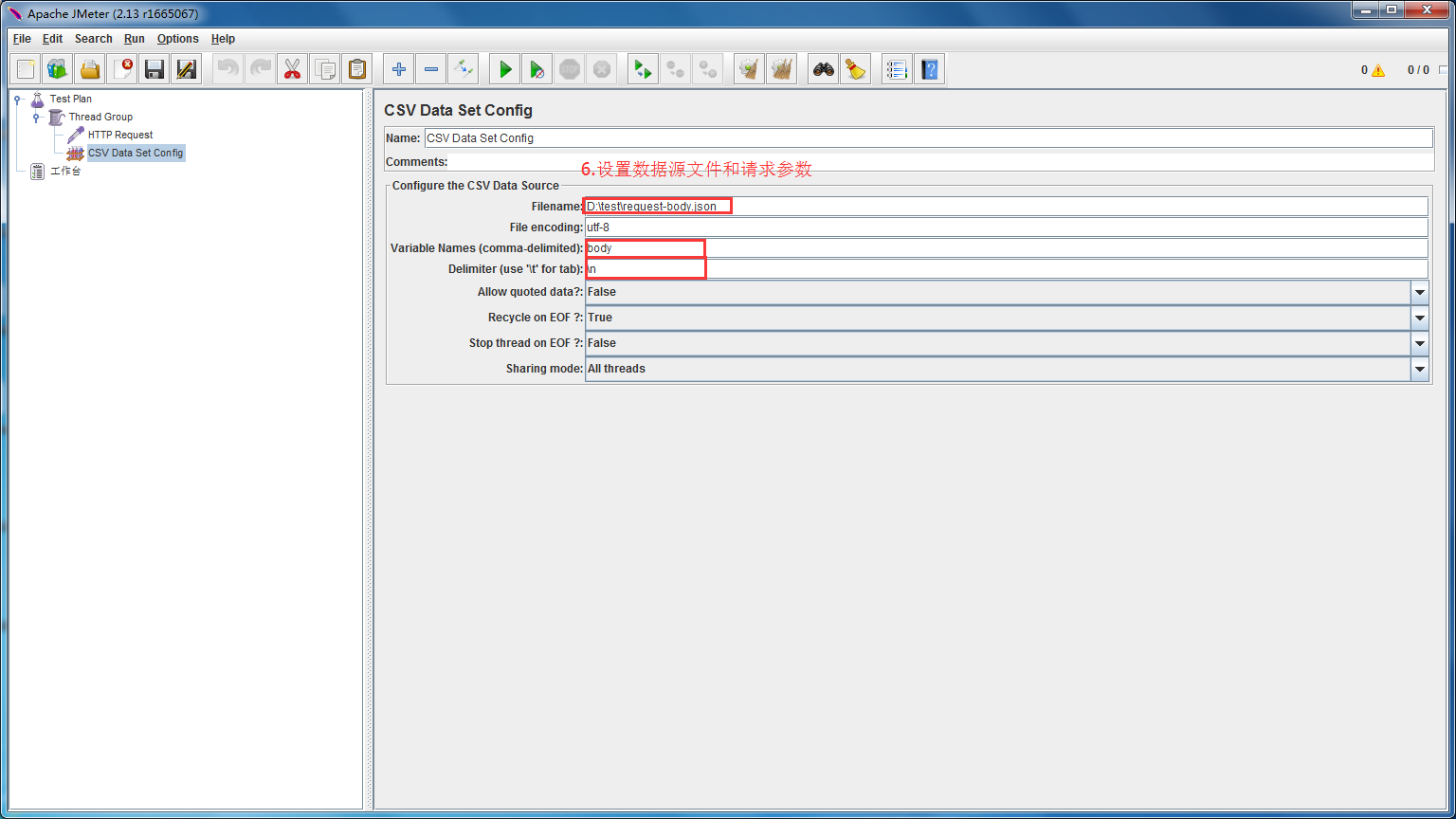Screen dimensions: 1456x819
Task: Open the Search menu
Action: click(x=94, y=39)
